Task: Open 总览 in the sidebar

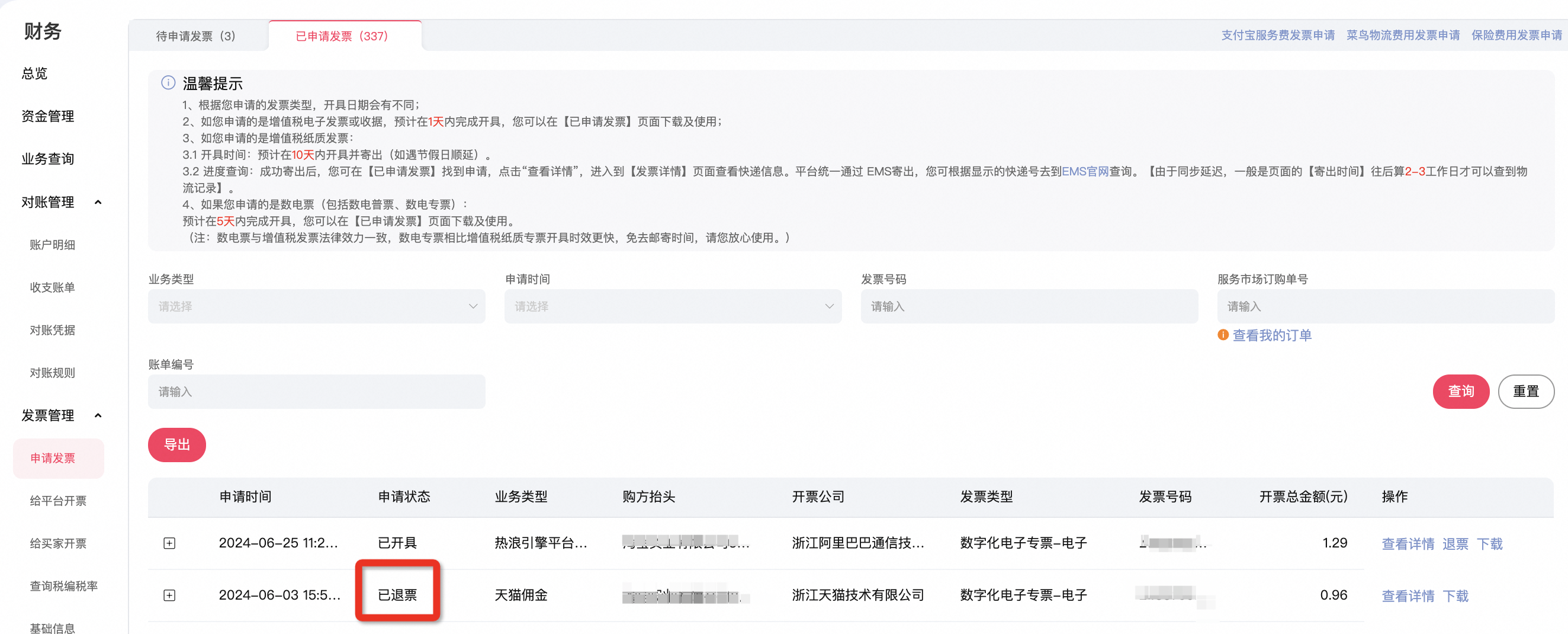Action: (x=35, y=73)
